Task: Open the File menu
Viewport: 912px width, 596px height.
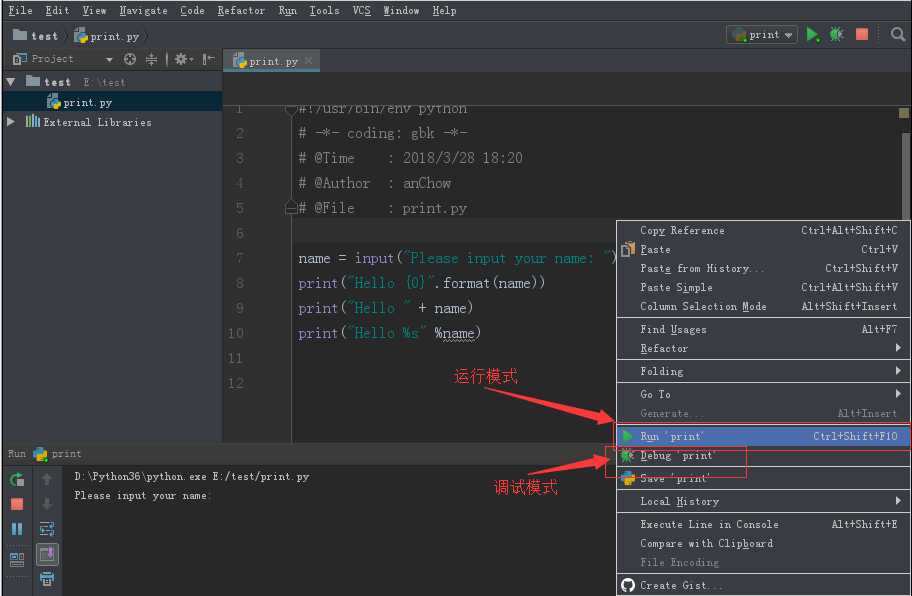Action: tap(20, 10)
